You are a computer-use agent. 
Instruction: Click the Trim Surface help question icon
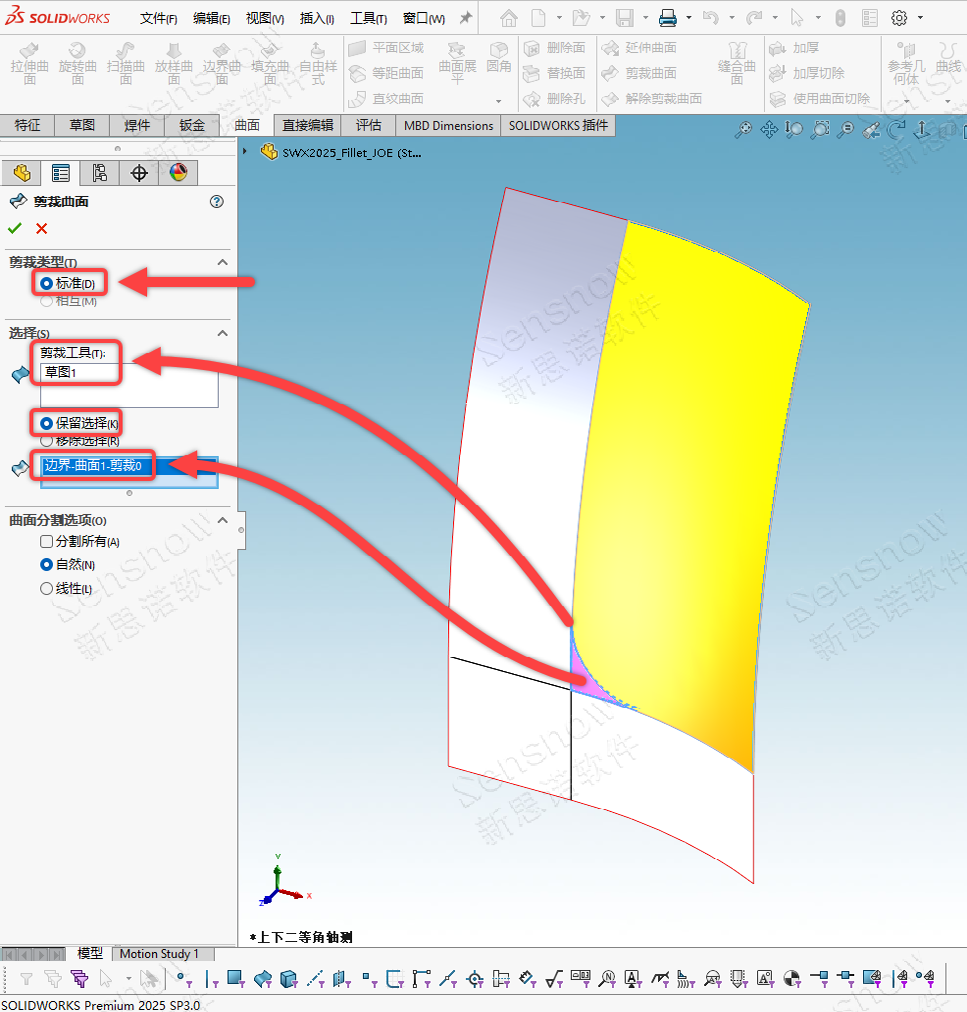point(216,201)
